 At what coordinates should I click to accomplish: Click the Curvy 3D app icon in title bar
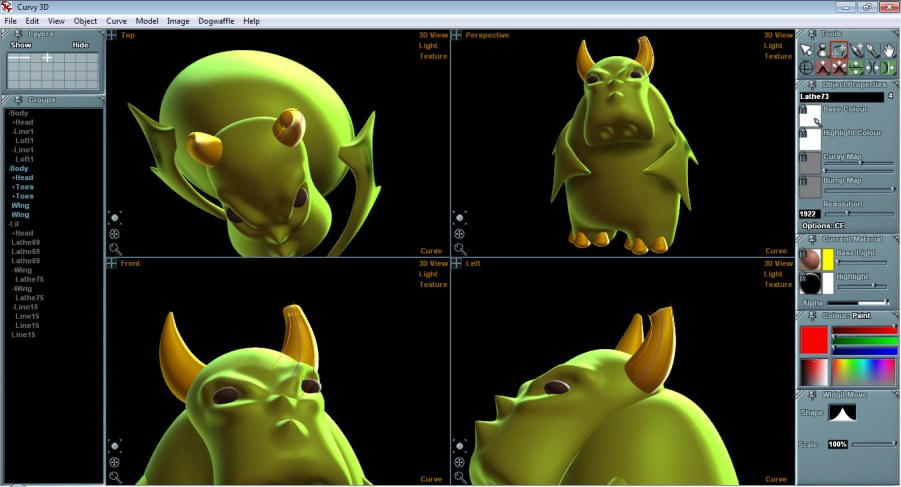pyautogui.click(x=7, y=7)
